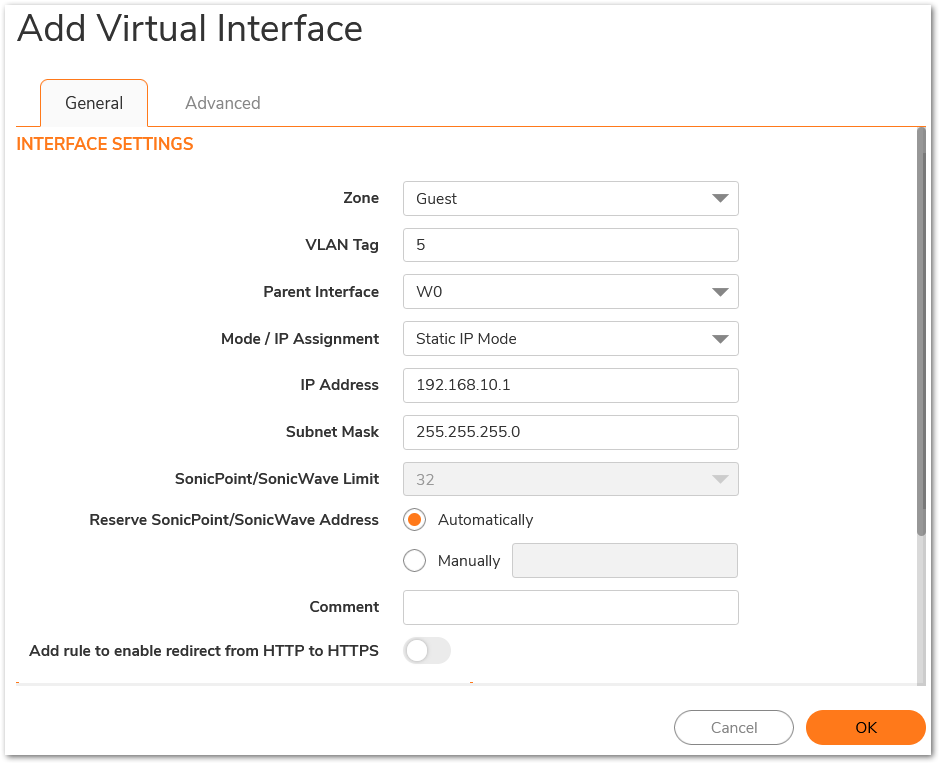Select the Manually radio button

(414, 561)
